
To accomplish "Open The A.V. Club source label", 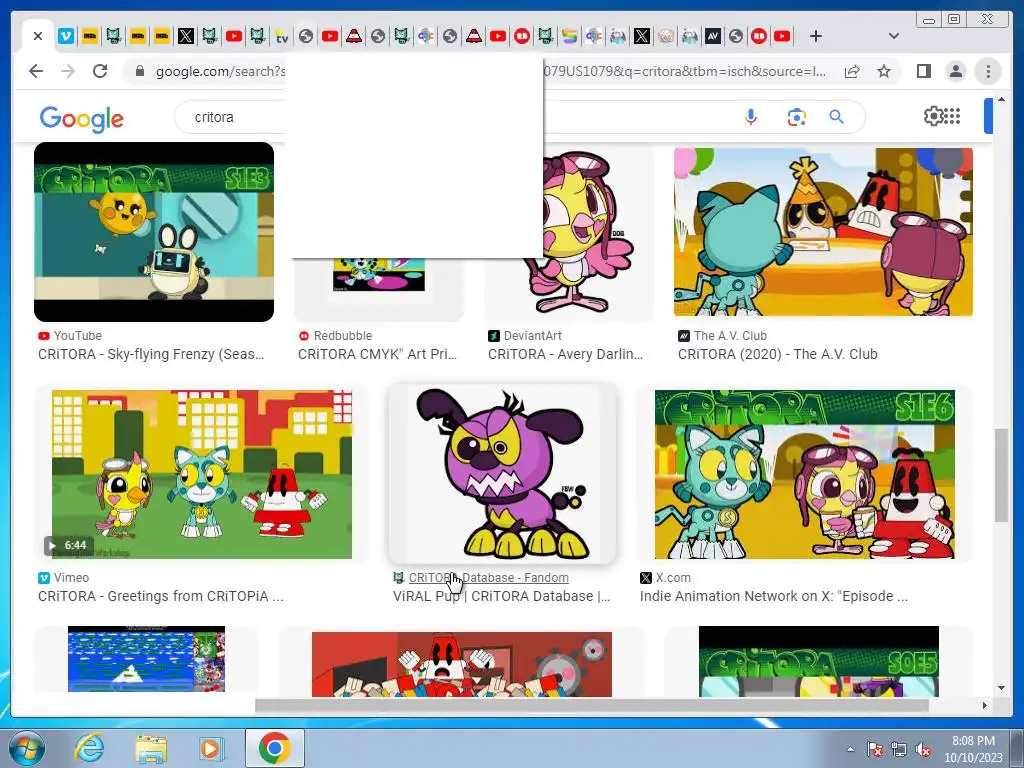I will tap(723, 336).
